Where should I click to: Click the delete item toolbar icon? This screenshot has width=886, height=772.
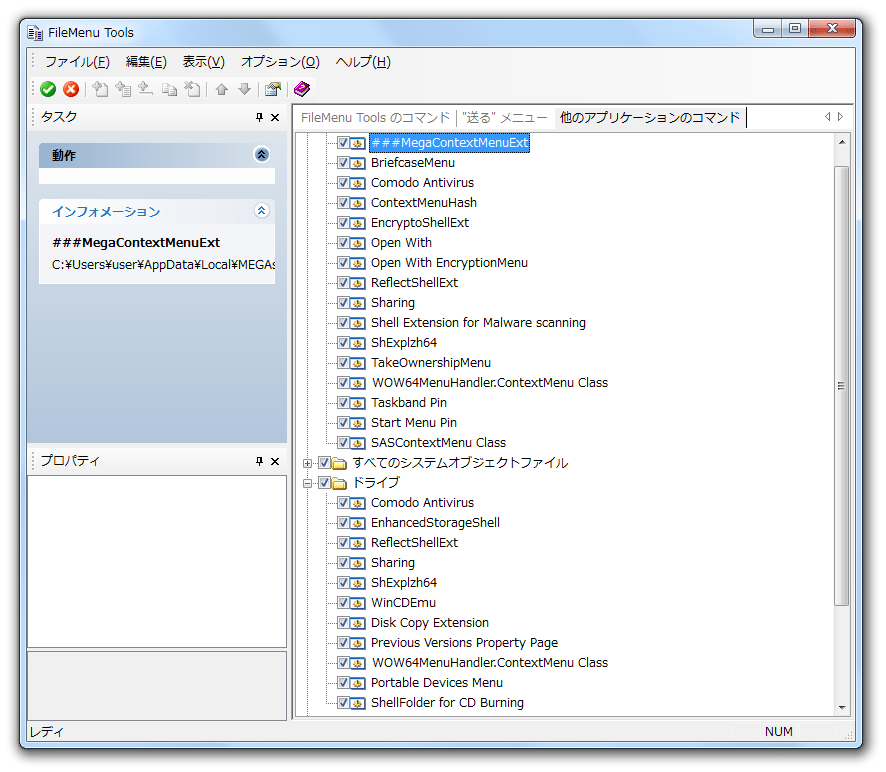[x=193, y=89]
